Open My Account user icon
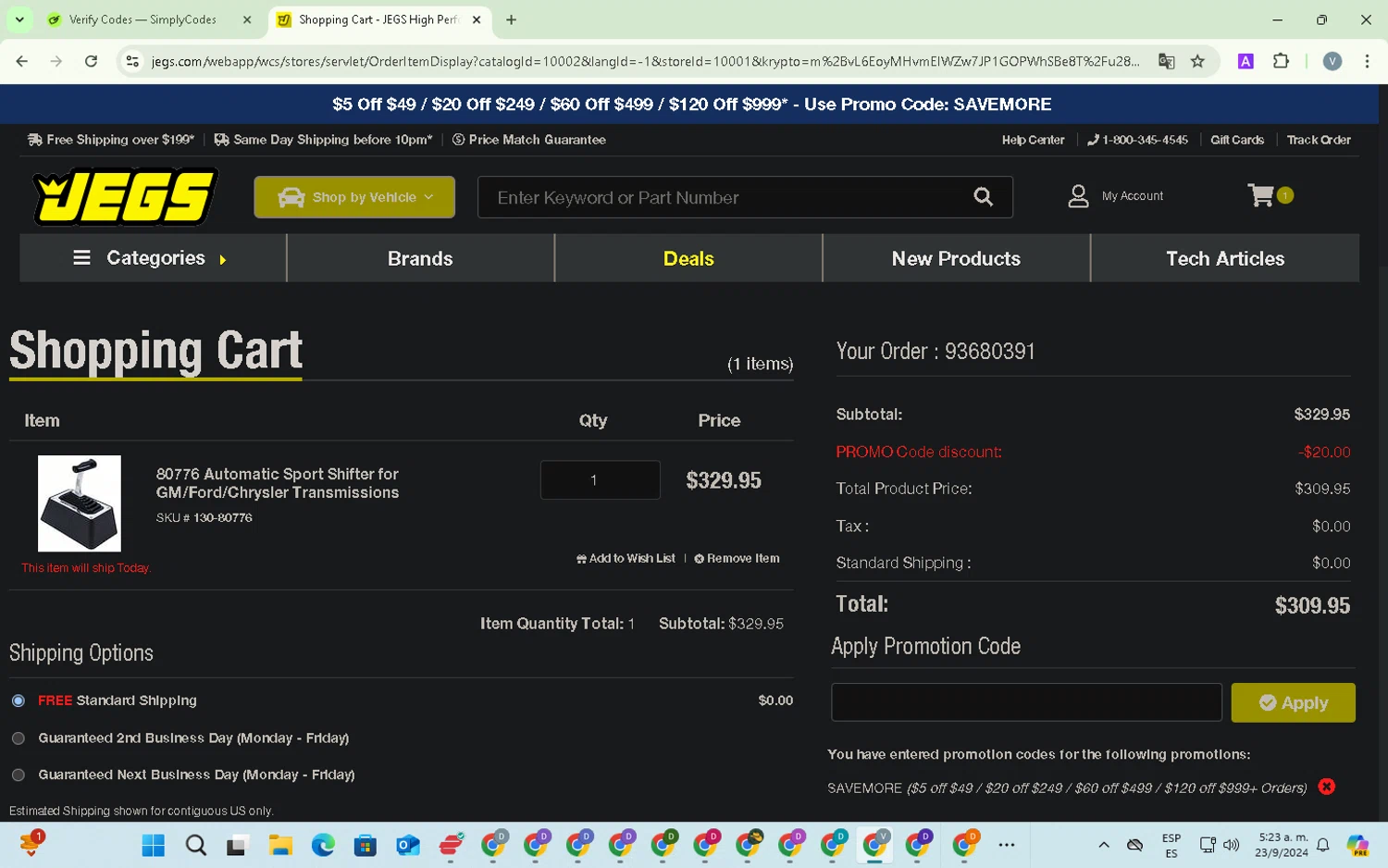Screen dimensions: 1388x868 [1078, 196]
